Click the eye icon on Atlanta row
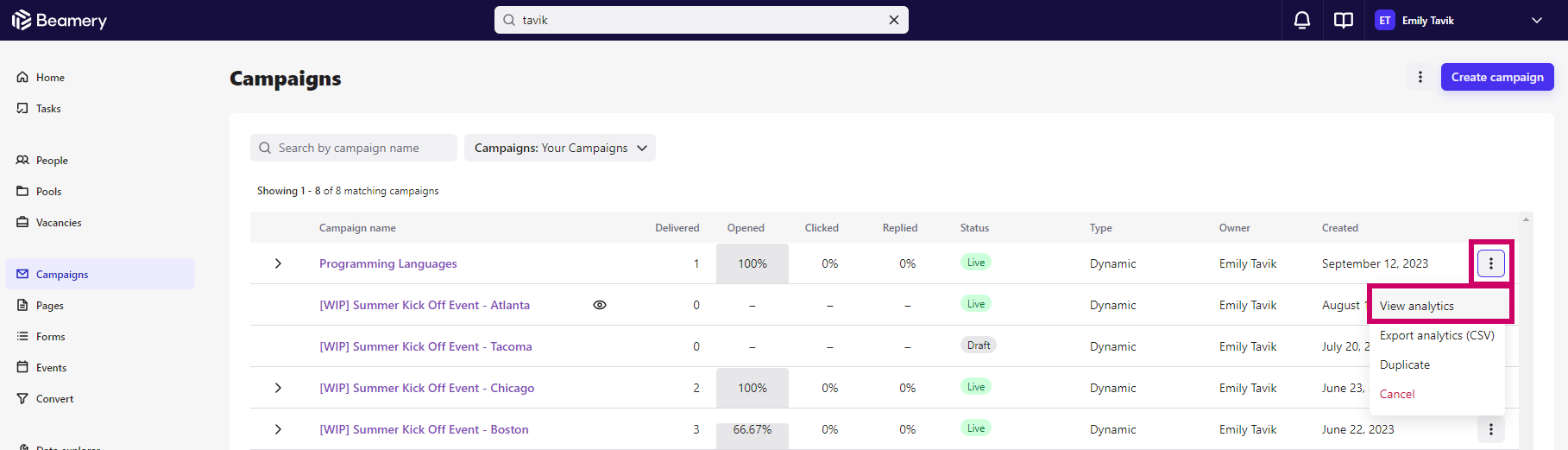This screenshot has height=450, width=1568. coord(600,305)
